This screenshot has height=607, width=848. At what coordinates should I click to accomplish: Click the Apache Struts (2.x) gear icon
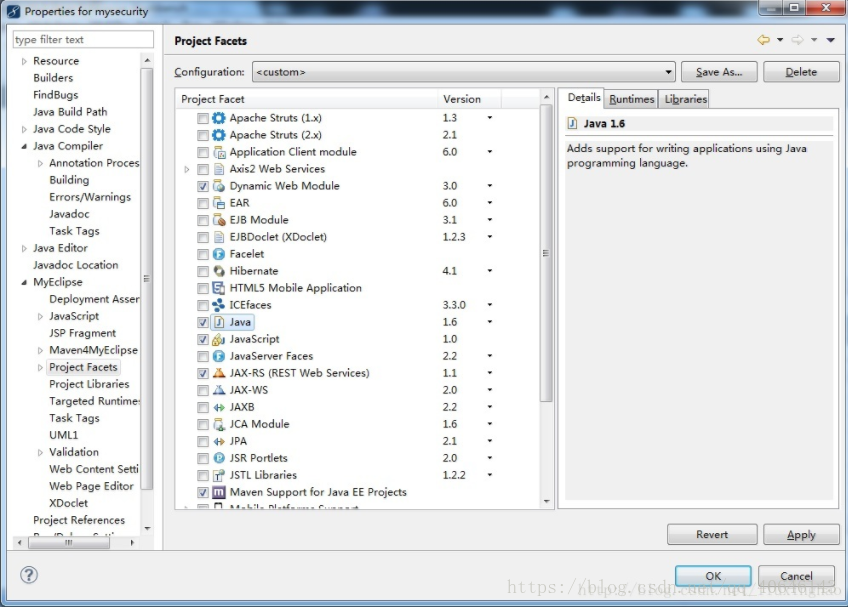(218, 135)
